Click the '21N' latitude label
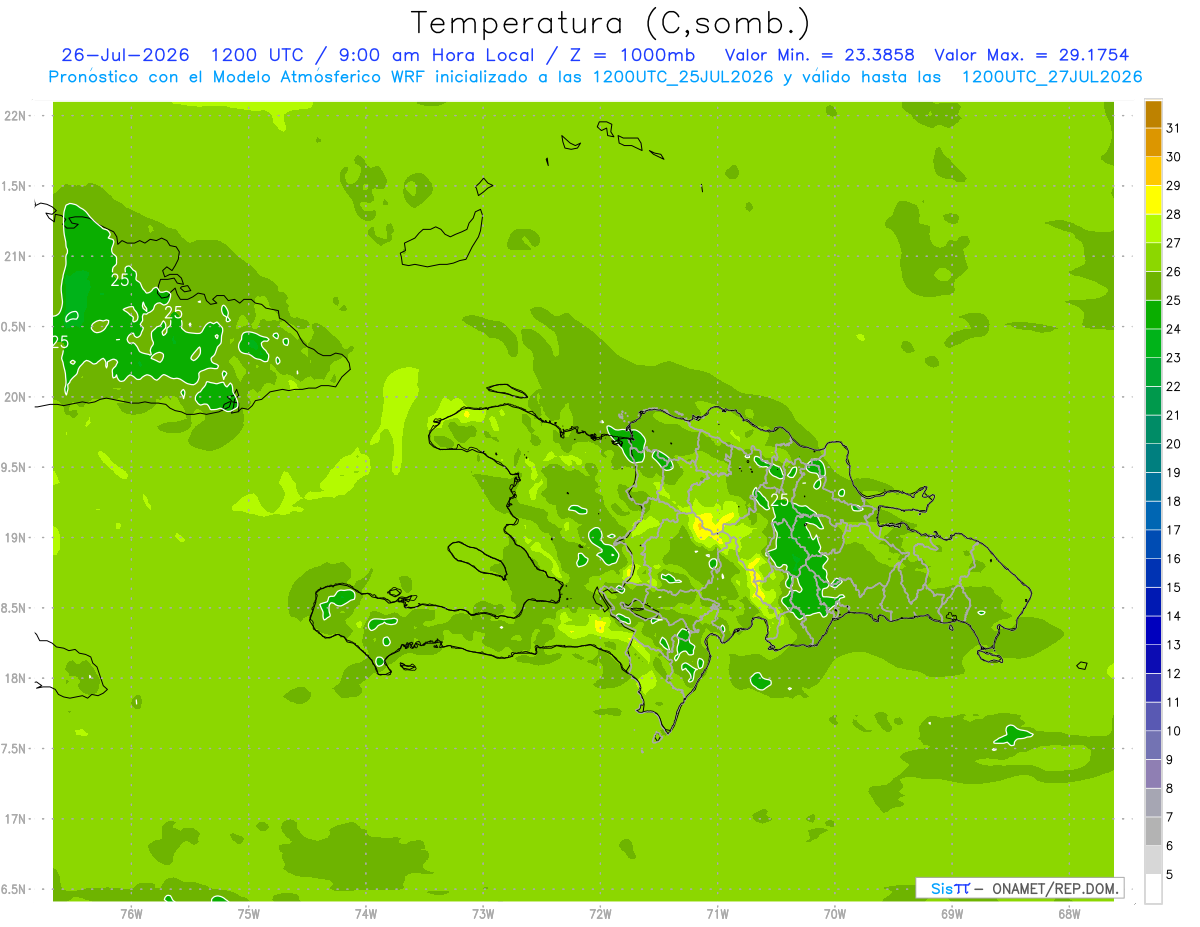Image resolution: width=1200 pixels, height=927 pixels. [16, 256]
